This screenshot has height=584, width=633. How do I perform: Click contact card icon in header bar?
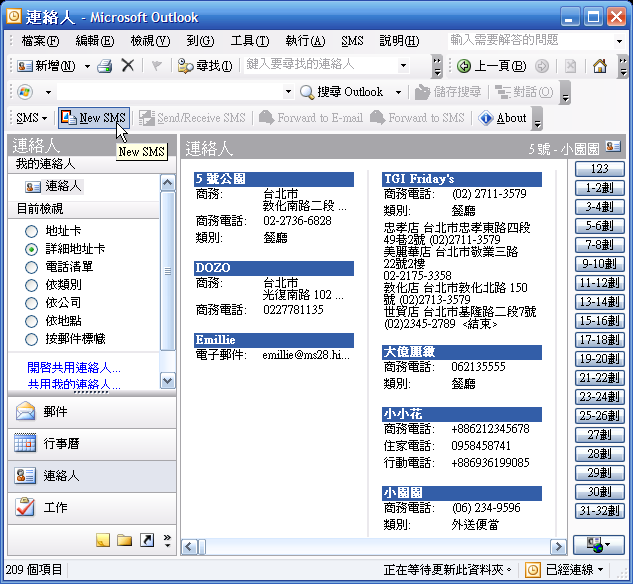[613, 146]
